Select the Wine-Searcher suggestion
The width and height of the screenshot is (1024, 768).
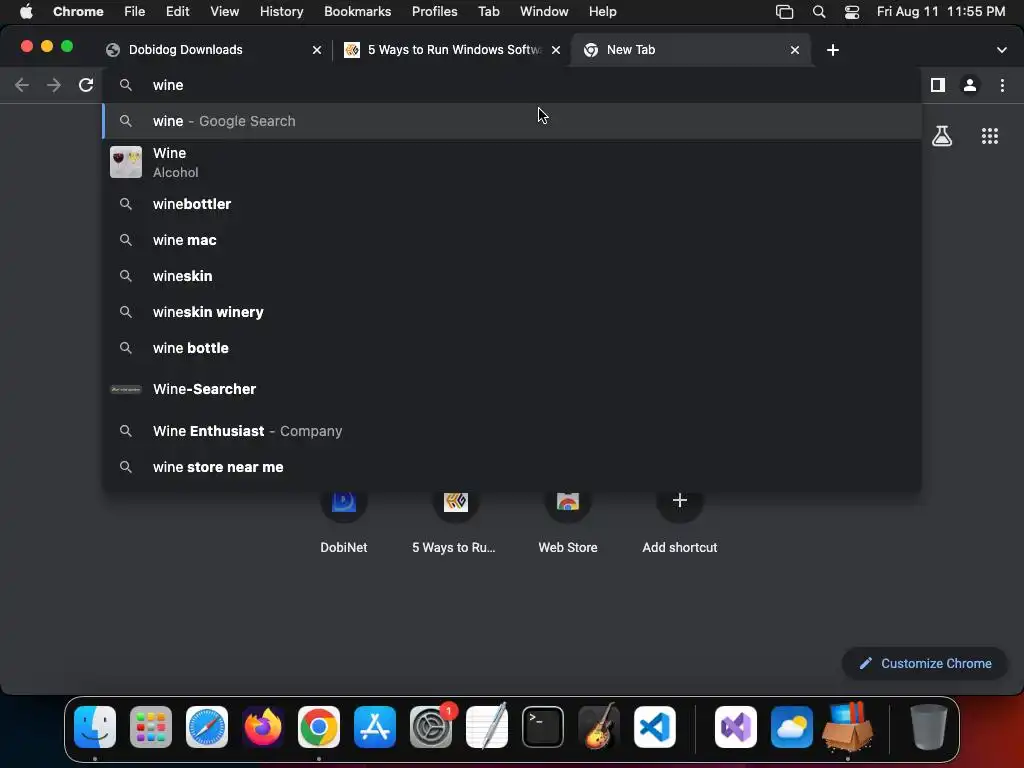pyautogui.click(x=512, y=389)
